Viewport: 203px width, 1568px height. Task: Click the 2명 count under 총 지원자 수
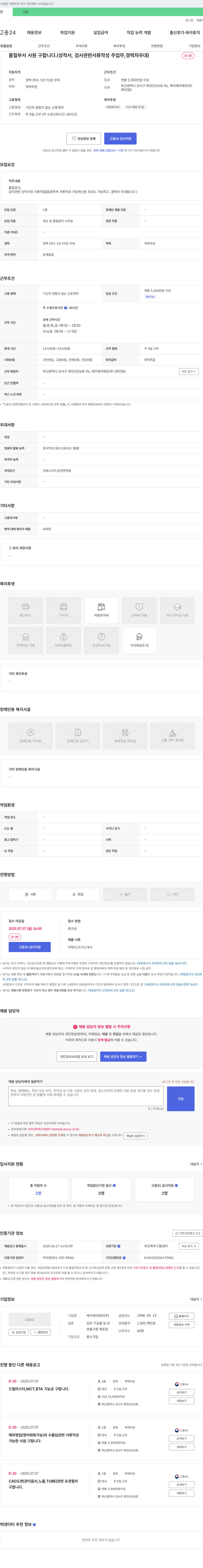[38, 1193]
